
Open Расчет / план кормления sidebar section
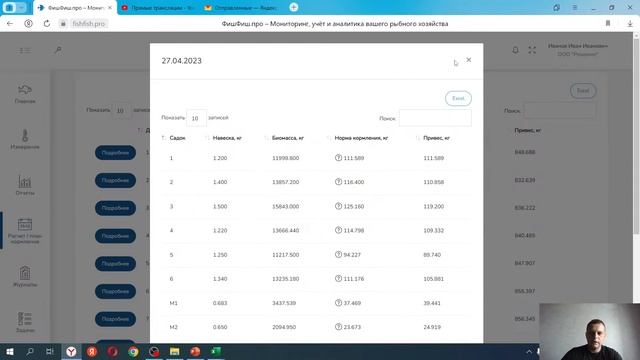coord(25,231)
